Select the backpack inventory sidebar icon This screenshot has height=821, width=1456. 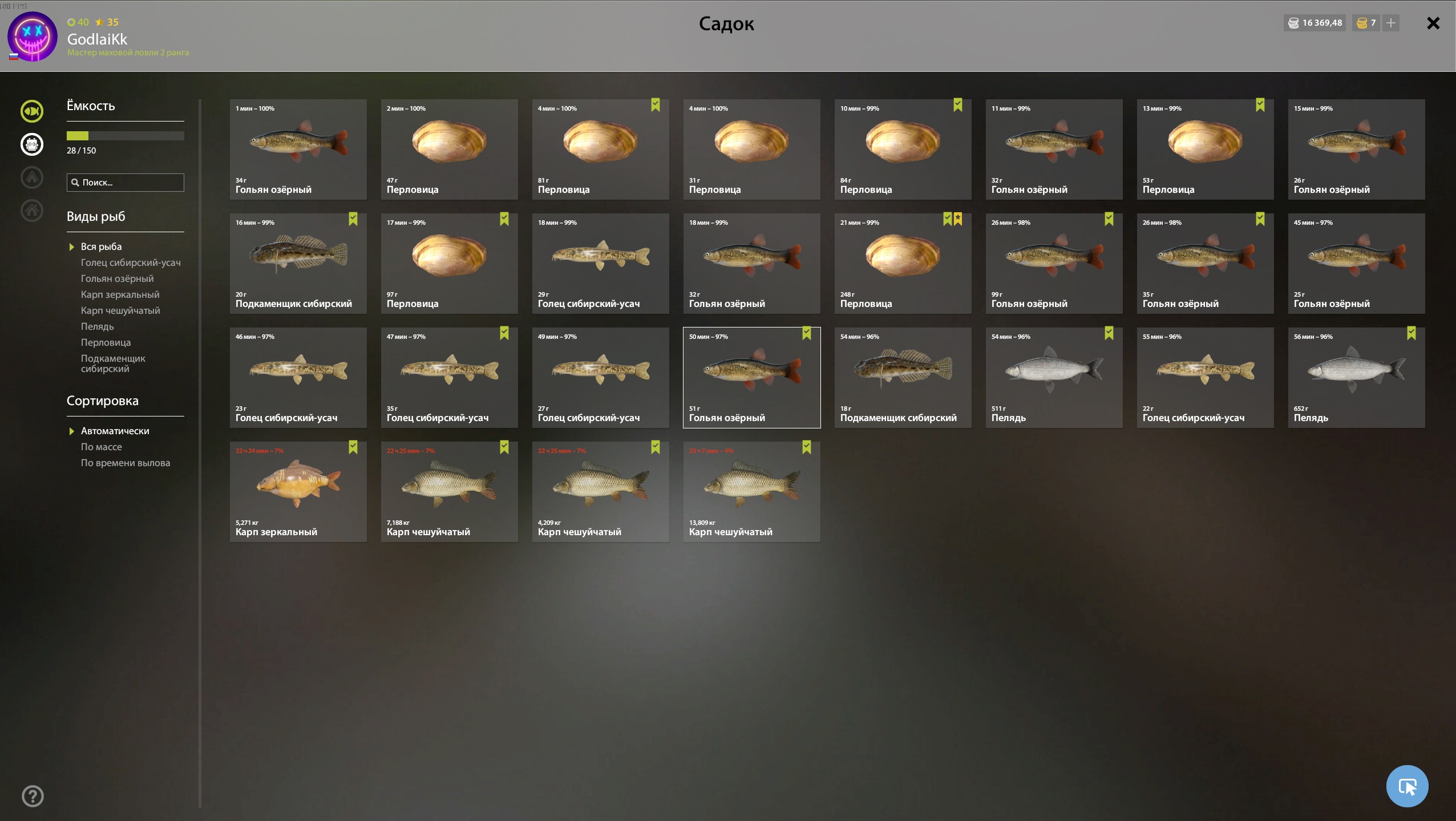pyautogui.click(x=32, y=144)
